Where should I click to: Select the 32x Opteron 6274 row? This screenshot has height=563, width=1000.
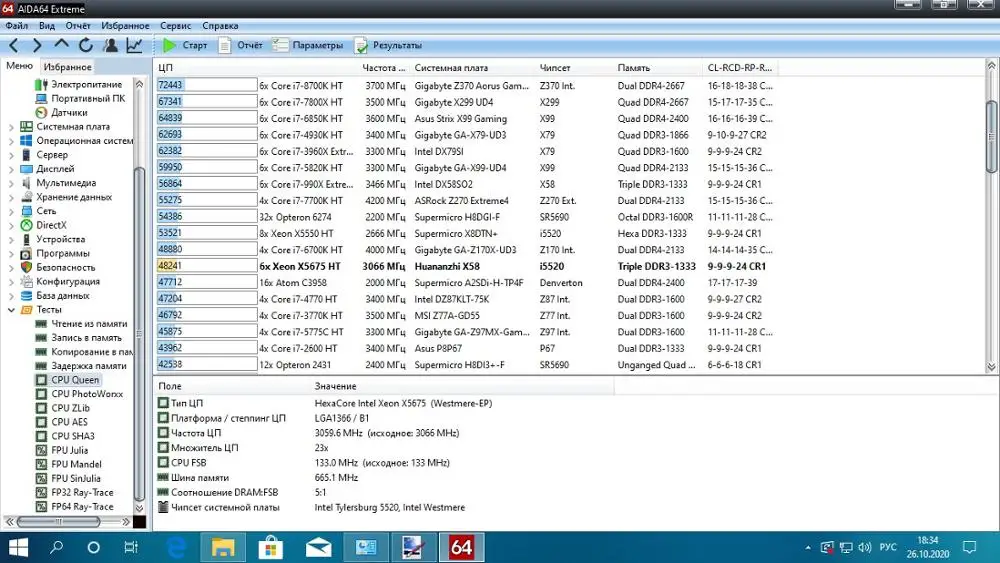pyautogui.click(x=466, y=217)
